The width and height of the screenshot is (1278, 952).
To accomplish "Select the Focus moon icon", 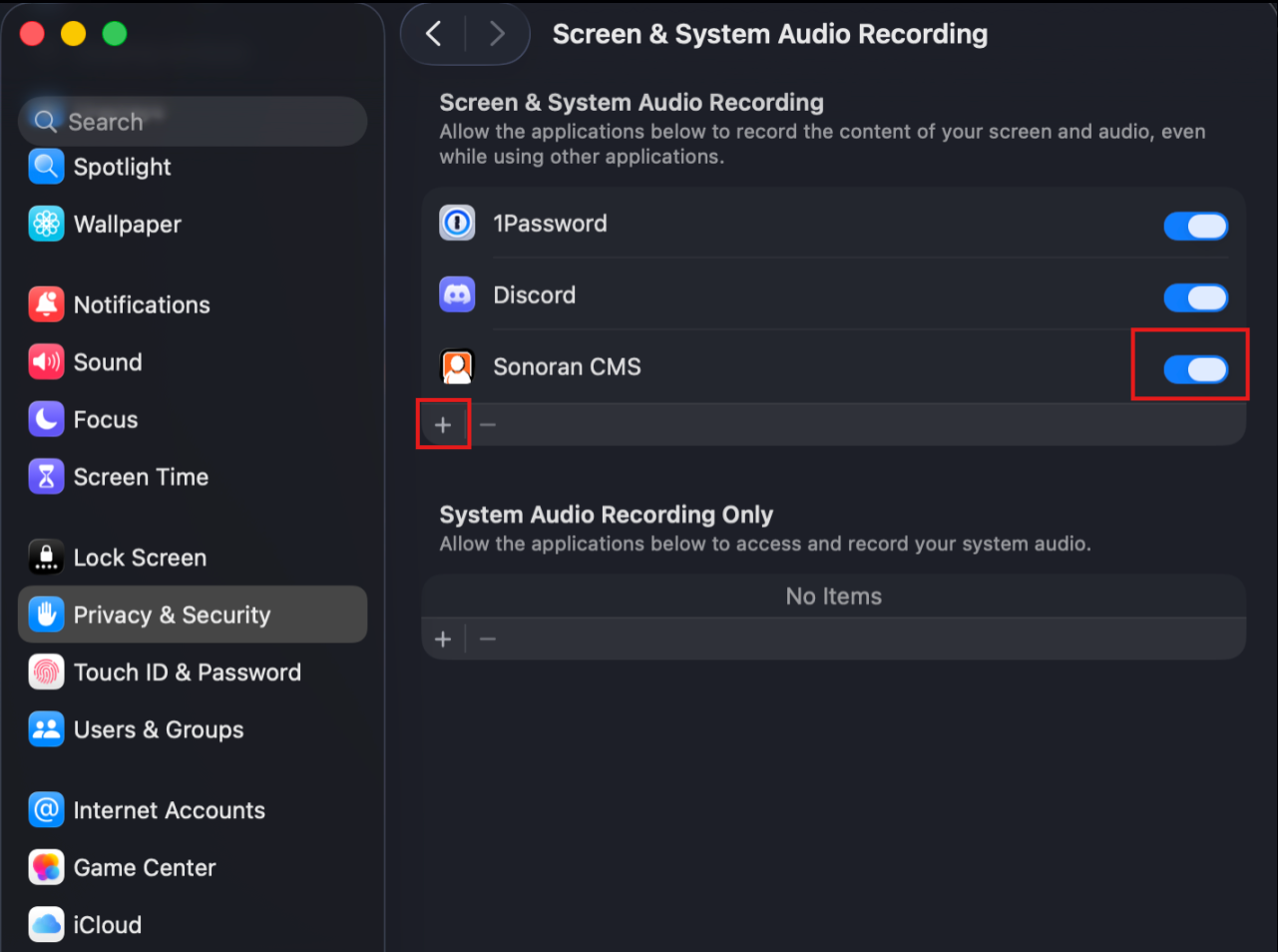I will (46, 419).
